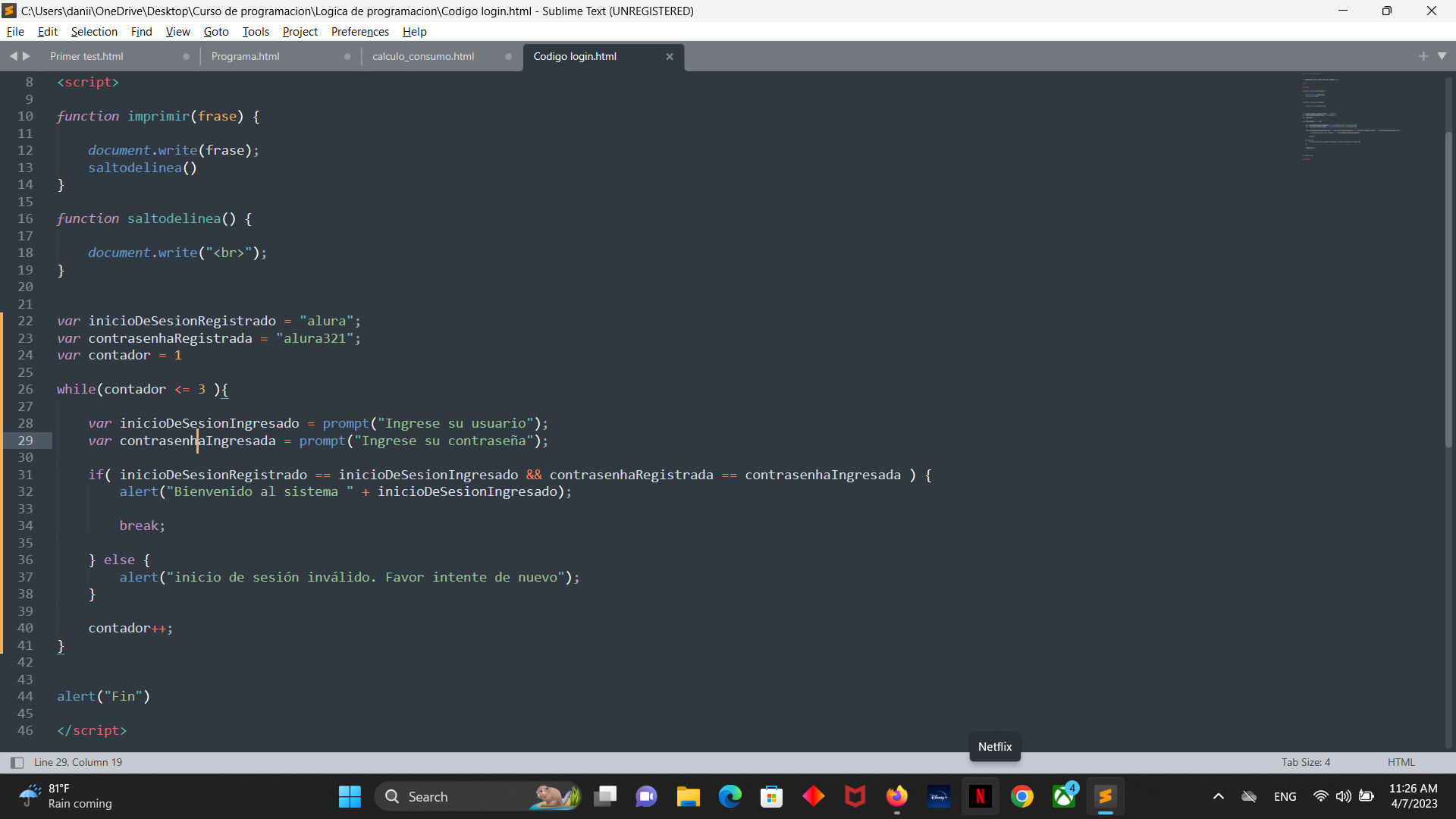This screenshot has width=1456, height=819.
Task: Close the Codigo login.html tab
Action: 670,57
